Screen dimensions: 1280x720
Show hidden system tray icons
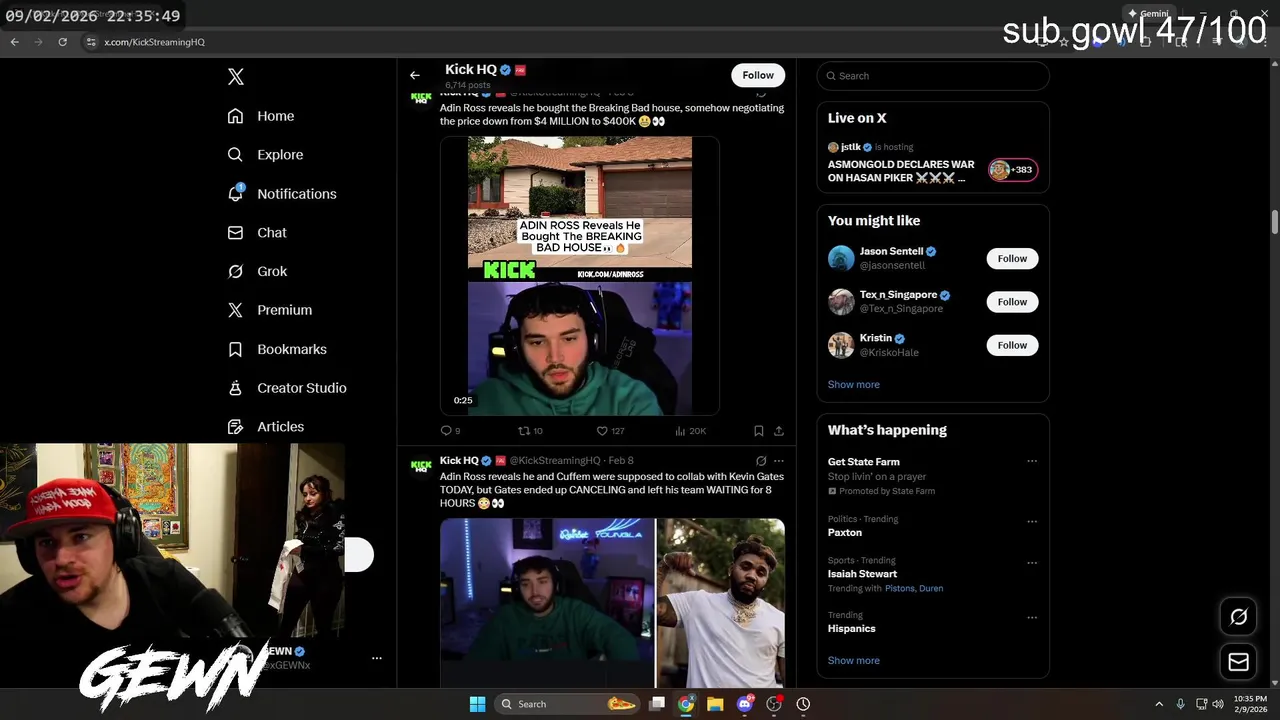click(x=1159, y=704)
